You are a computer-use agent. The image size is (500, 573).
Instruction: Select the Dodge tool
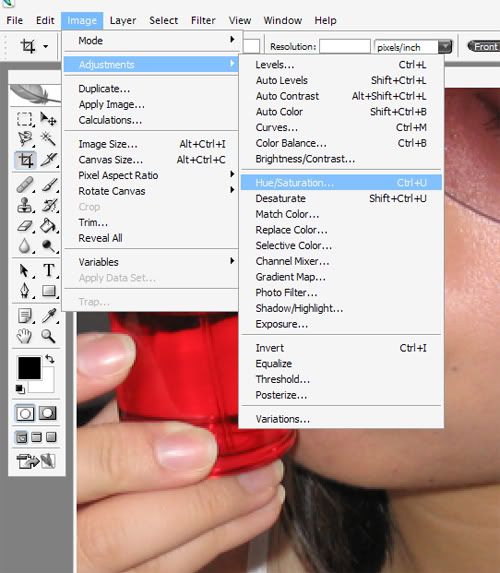click(x=48, y=246)
